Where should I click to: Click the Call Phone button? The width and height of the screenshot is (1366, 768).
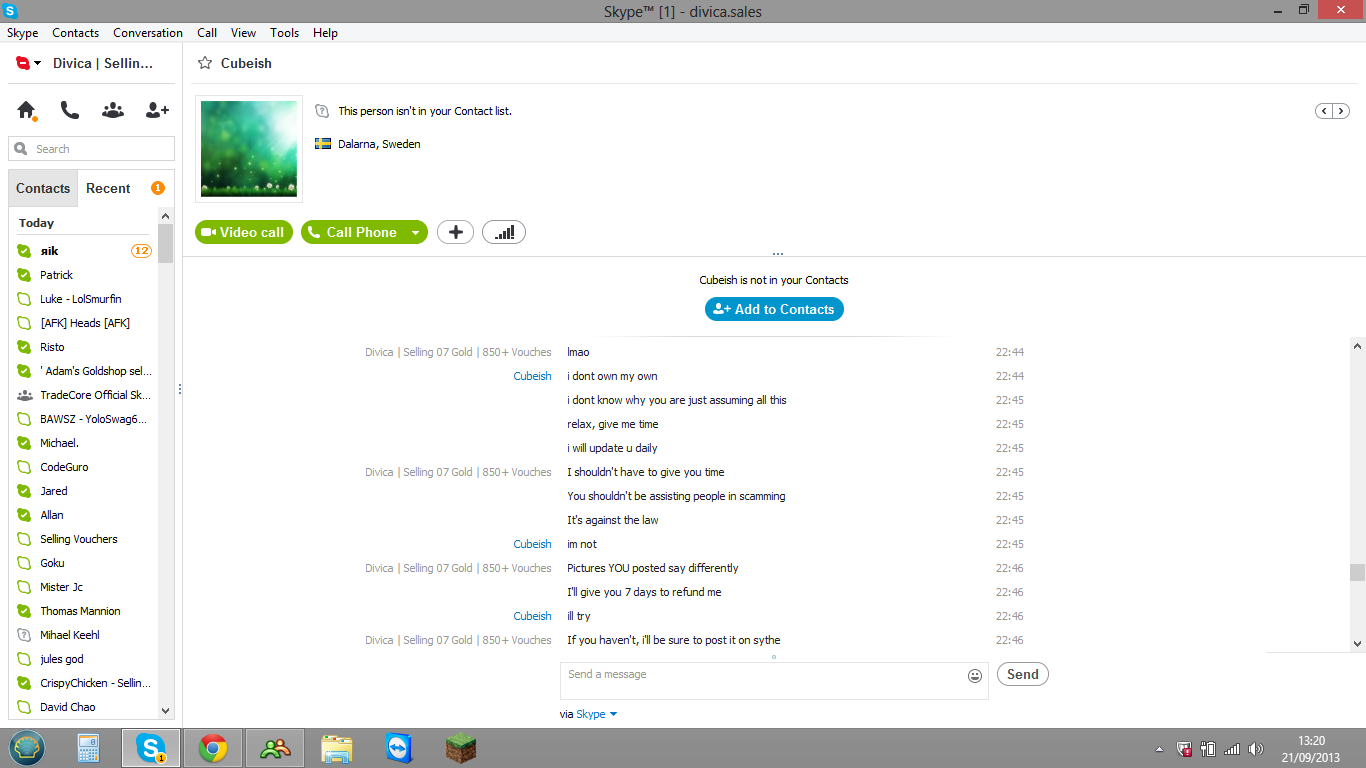[354, 232]
